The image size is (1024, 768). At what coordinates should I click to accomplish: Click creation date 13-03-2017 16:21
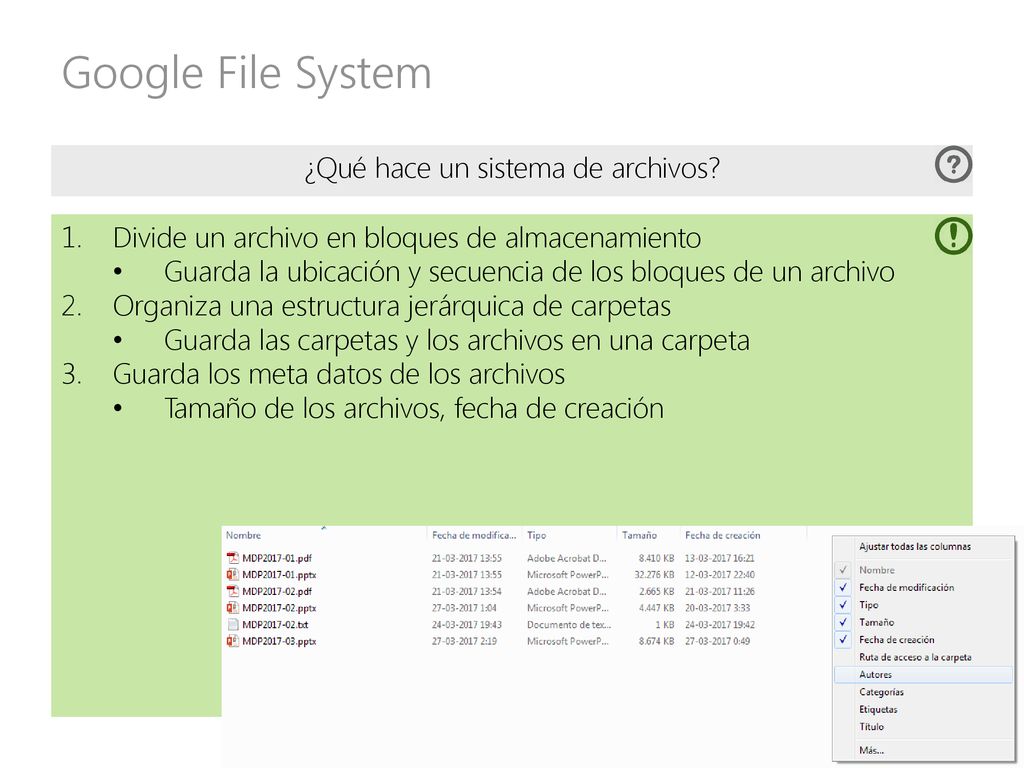click(719, 558)
